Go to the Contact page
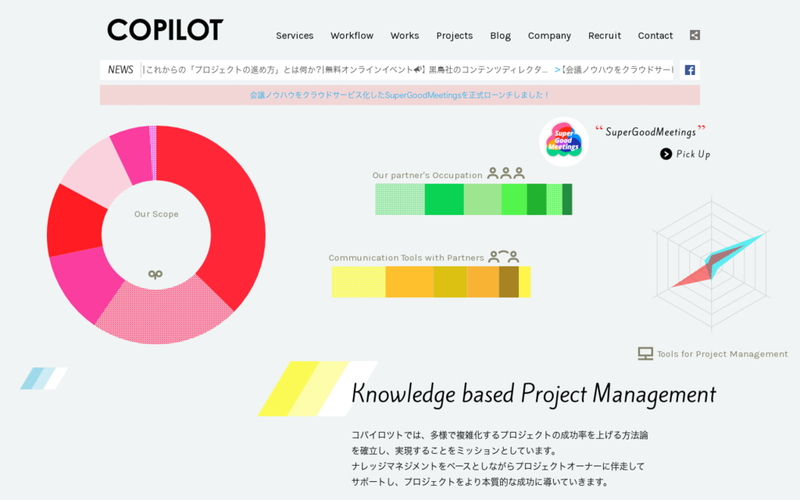The height and width of the screenshot is (500, 800). tap(655, 36)
